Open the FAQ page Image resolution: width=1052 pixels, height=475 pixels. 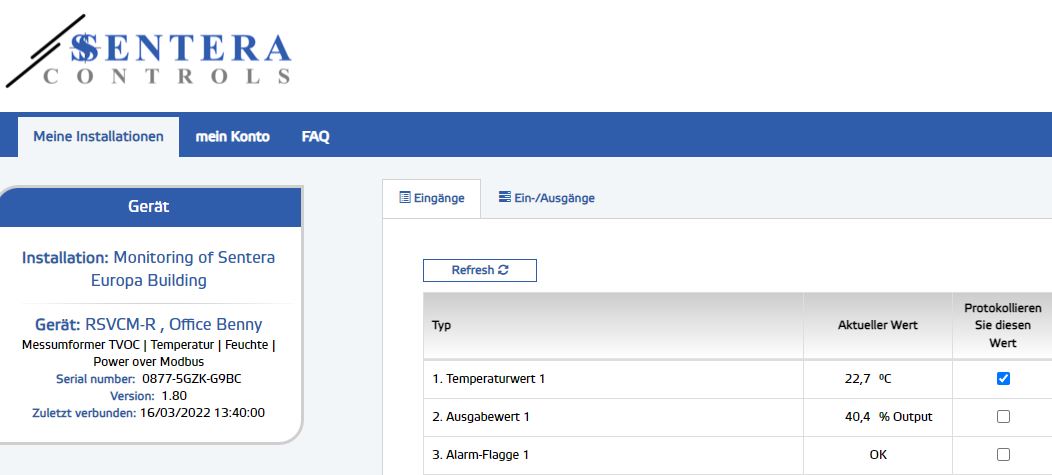pos(315,137)
